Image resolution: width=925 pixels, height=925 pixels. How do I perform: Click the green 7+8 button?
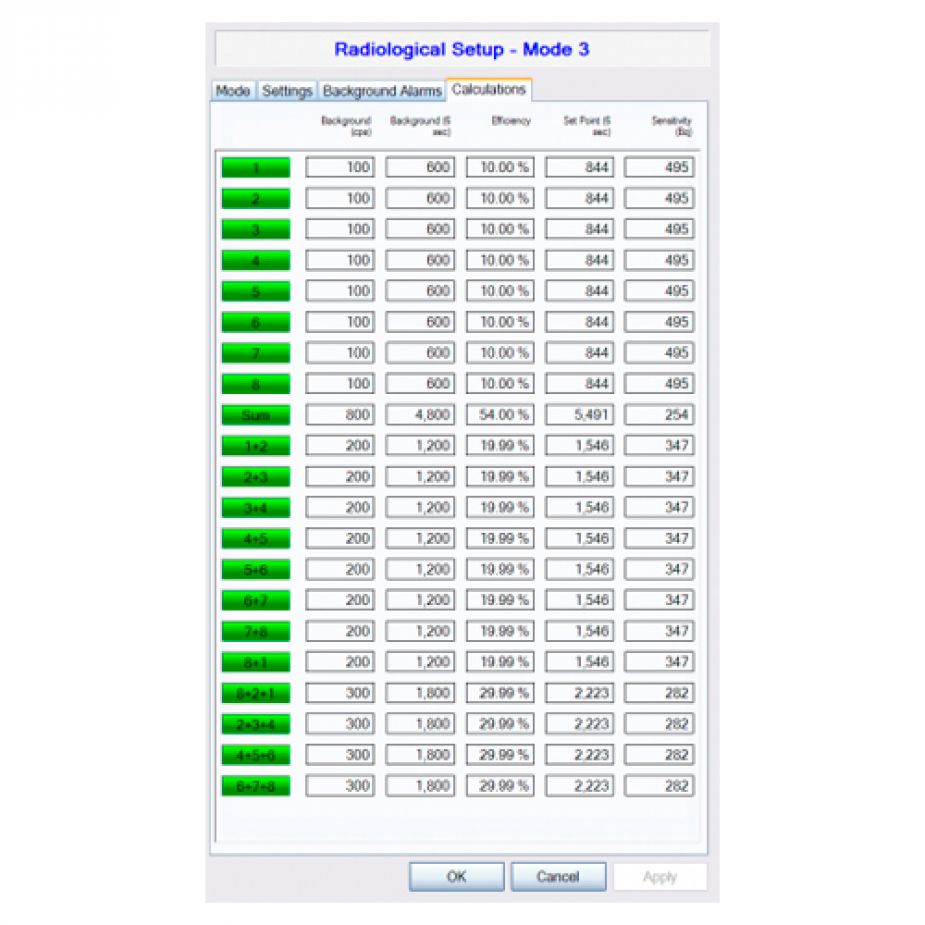[255, 631]
